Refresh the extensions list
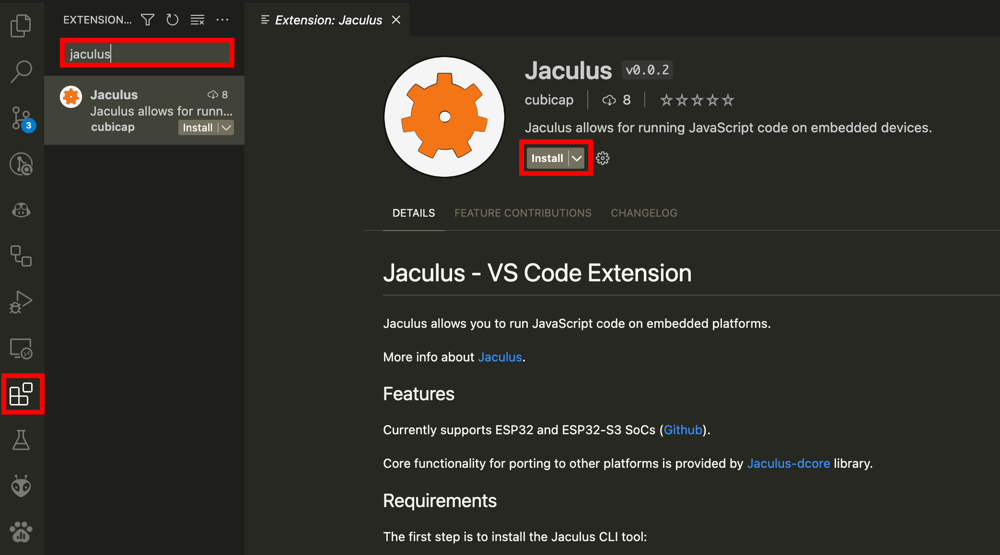Screen dimensions: 1000x555 point(172,20)
